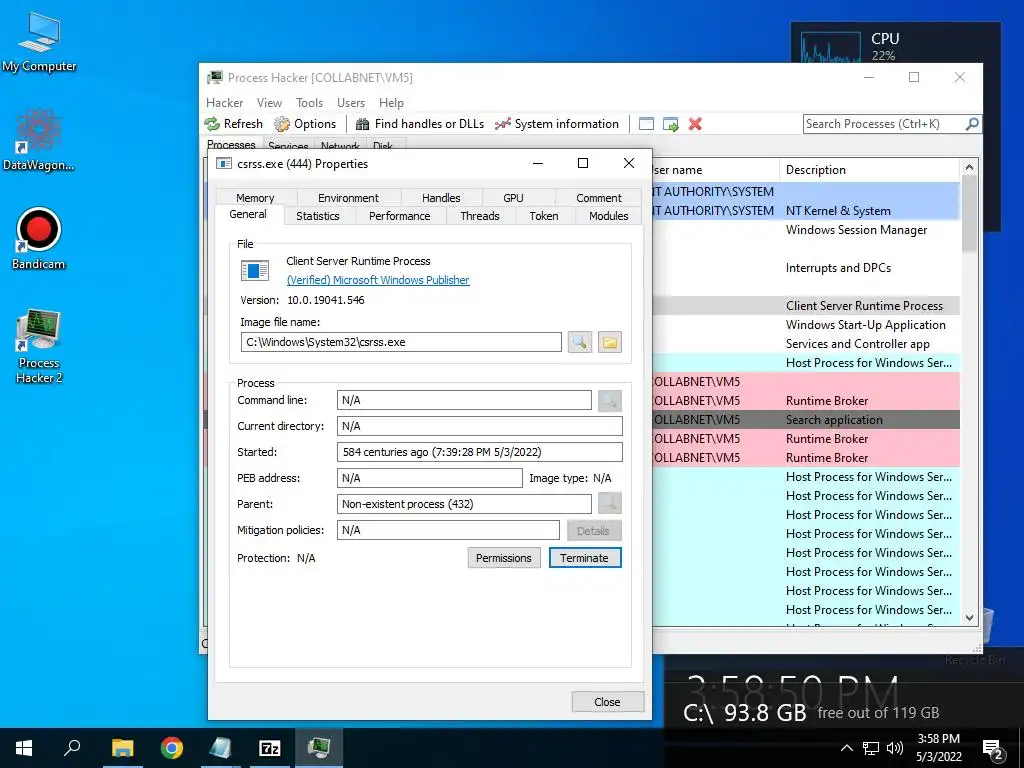Image resolution: width=1024 pixels, height=768 pixels.
Task: Open the Options toolbar button
Action: 305,123
